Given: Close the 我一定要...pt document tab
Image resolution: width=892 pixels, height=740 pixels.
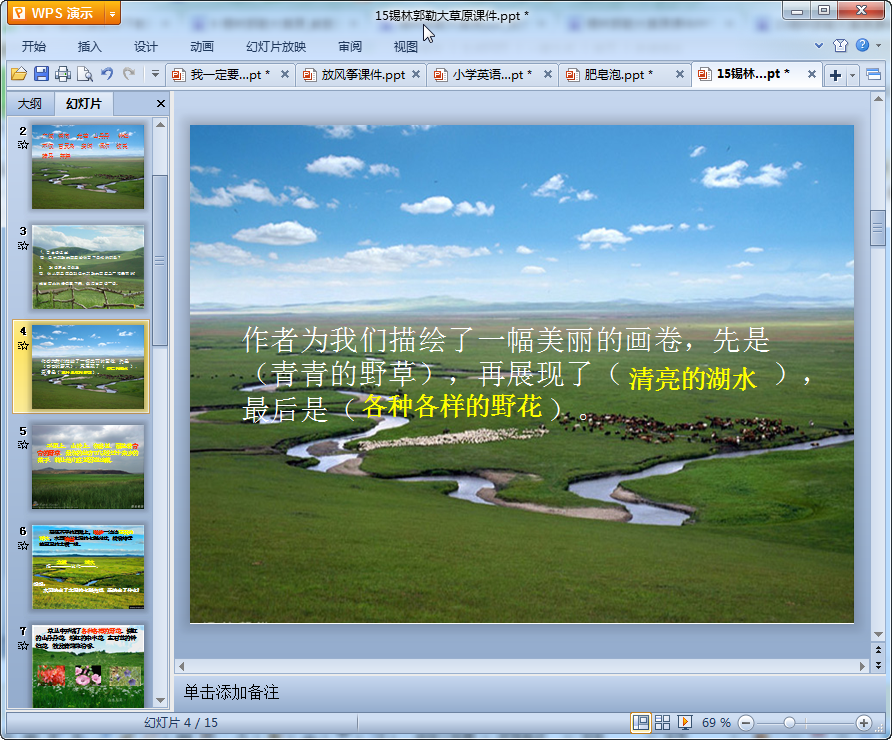Looking at the screenshot, I should pos(285,74).
